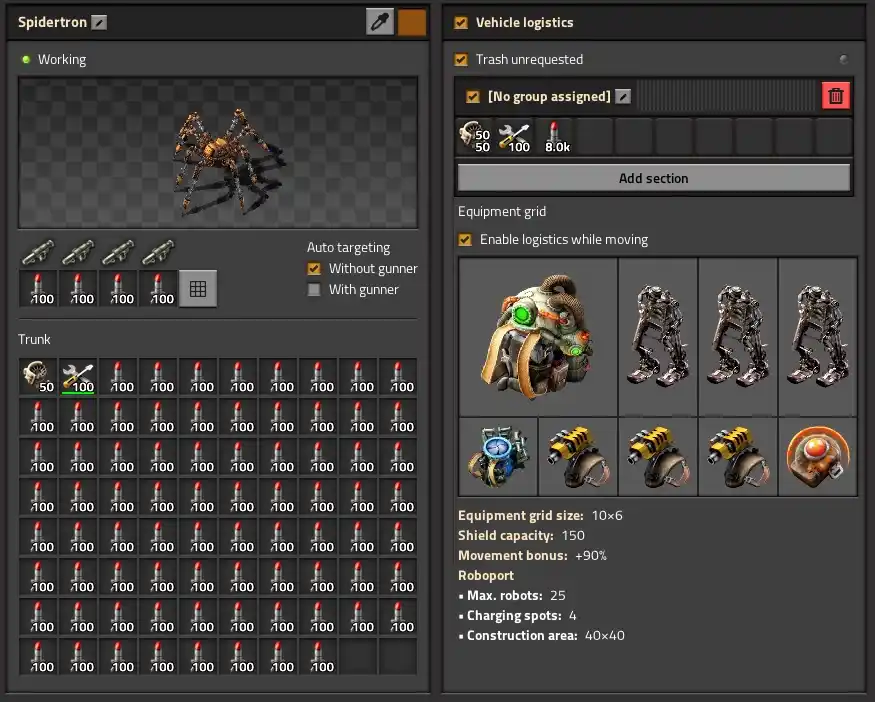Select the last exoskeleton in the equipment grid
Viewport: 875px width, 702px height.
(x=818, y=337)
